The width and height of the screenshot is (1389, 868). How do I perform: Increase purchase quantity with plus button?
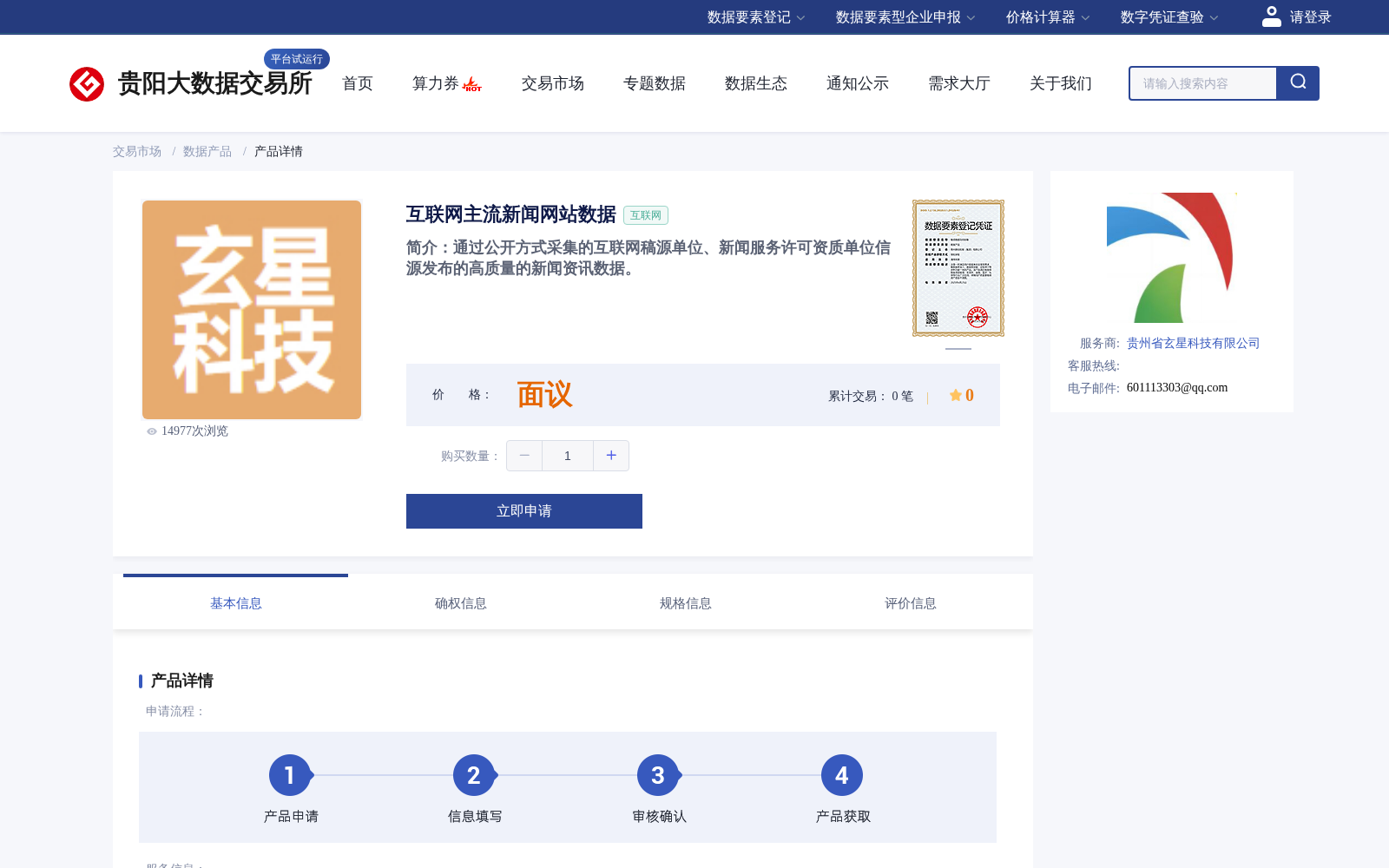(611, 456)
